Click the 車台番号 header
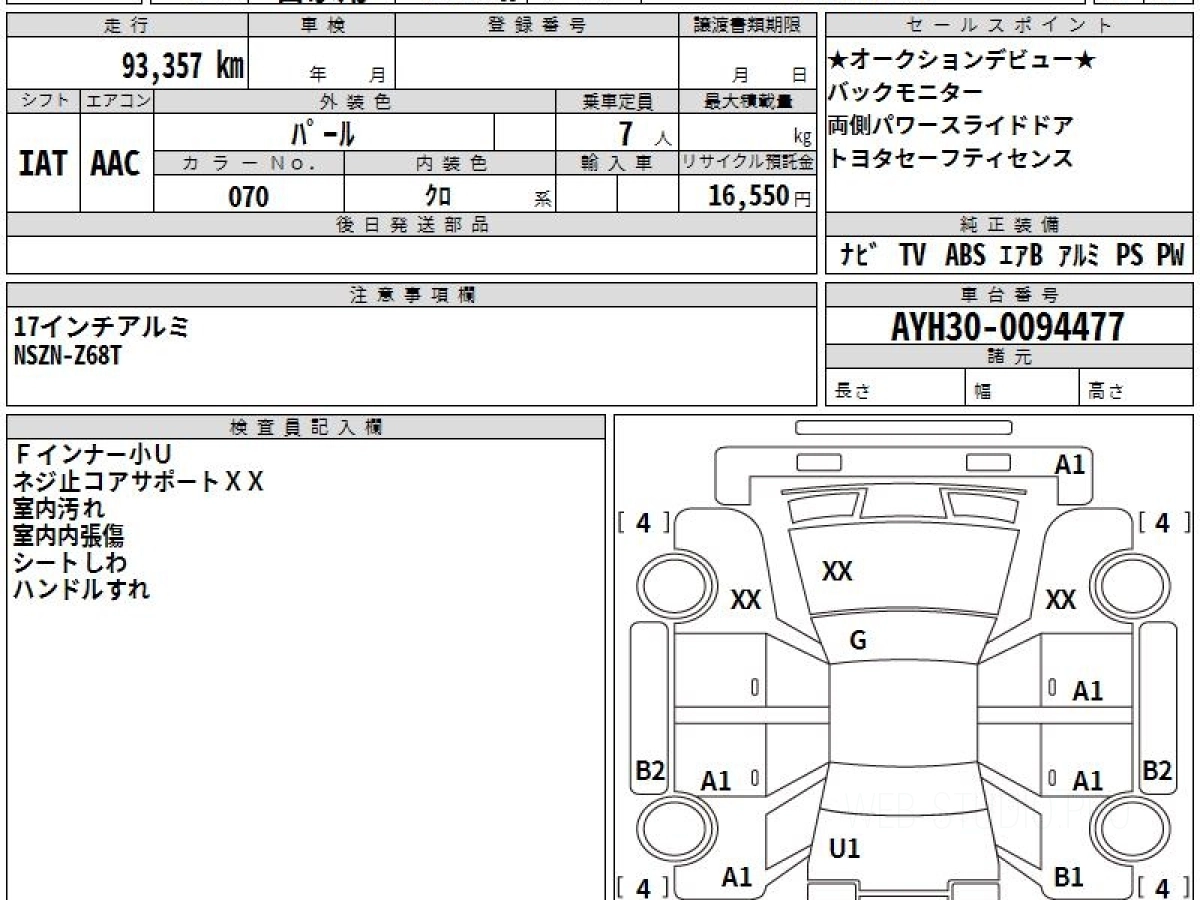 click(x=1009, y=295)
